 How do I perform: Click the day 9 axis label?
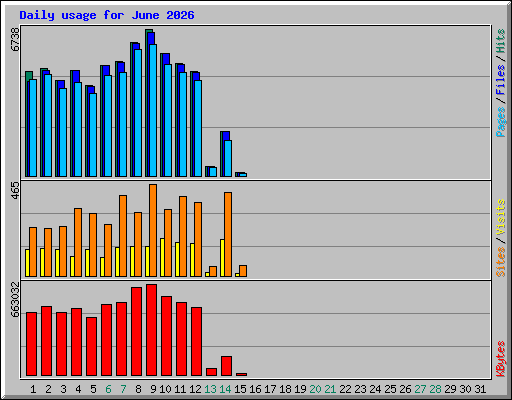[x=153, y=389]
